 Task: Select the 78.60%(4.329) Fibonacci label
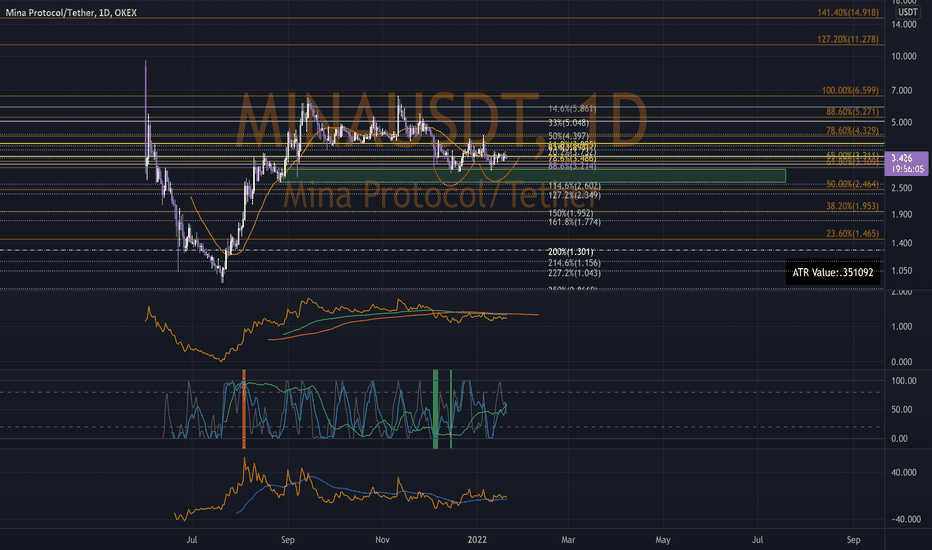[x=852, y=131]
